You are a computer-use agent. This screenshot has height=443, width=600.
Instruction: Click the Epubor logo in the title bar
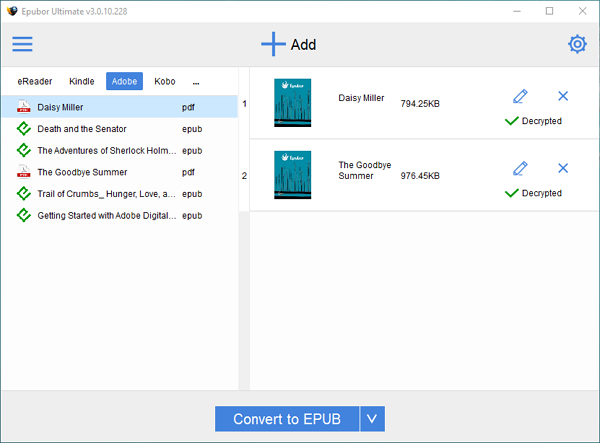[12, 11]
